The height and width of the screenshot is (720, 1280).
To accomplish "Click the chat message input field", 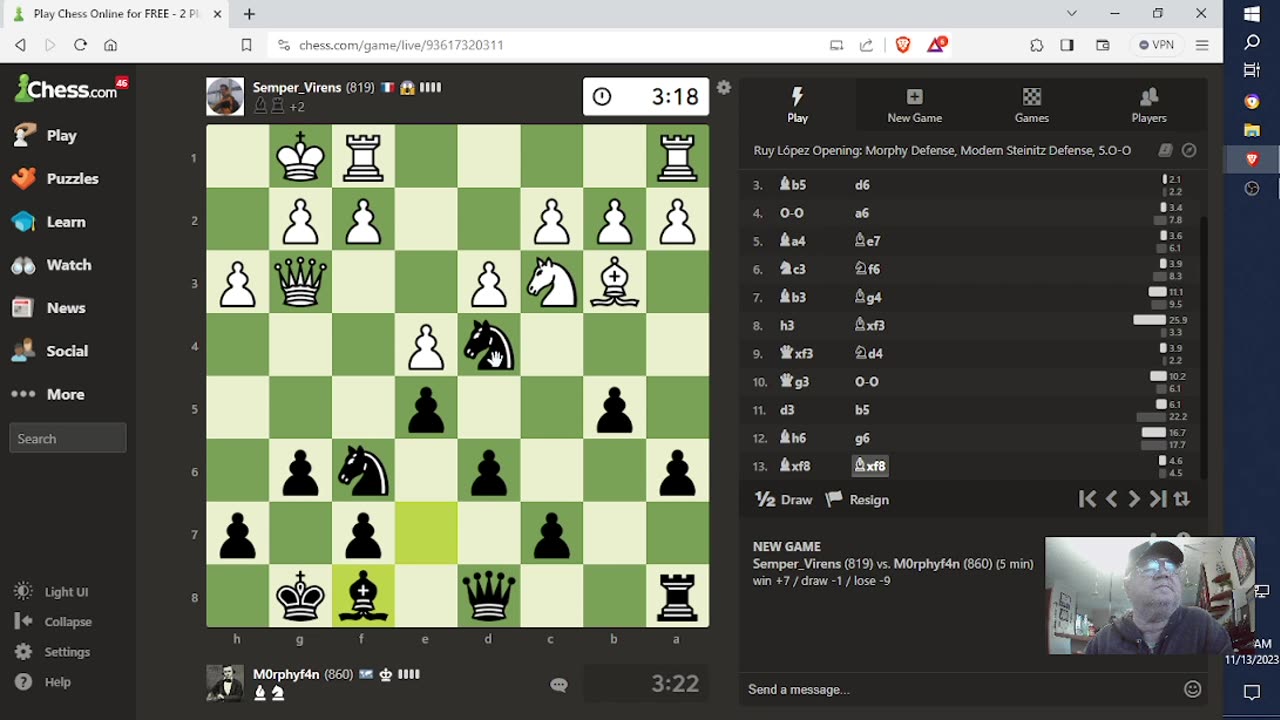I will pos(960,689).
